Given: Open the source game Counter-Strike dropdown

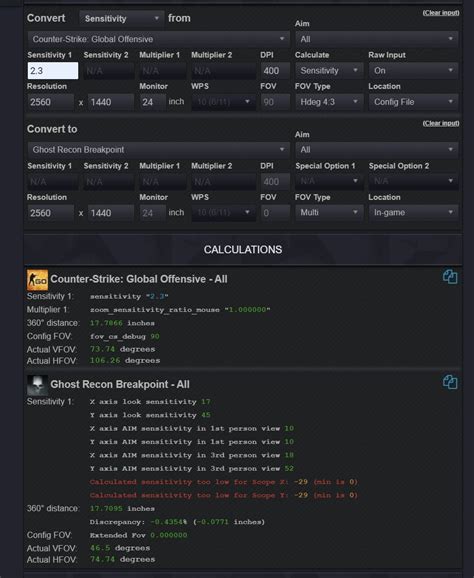Looking at the screenshot, I should point(158,39).
